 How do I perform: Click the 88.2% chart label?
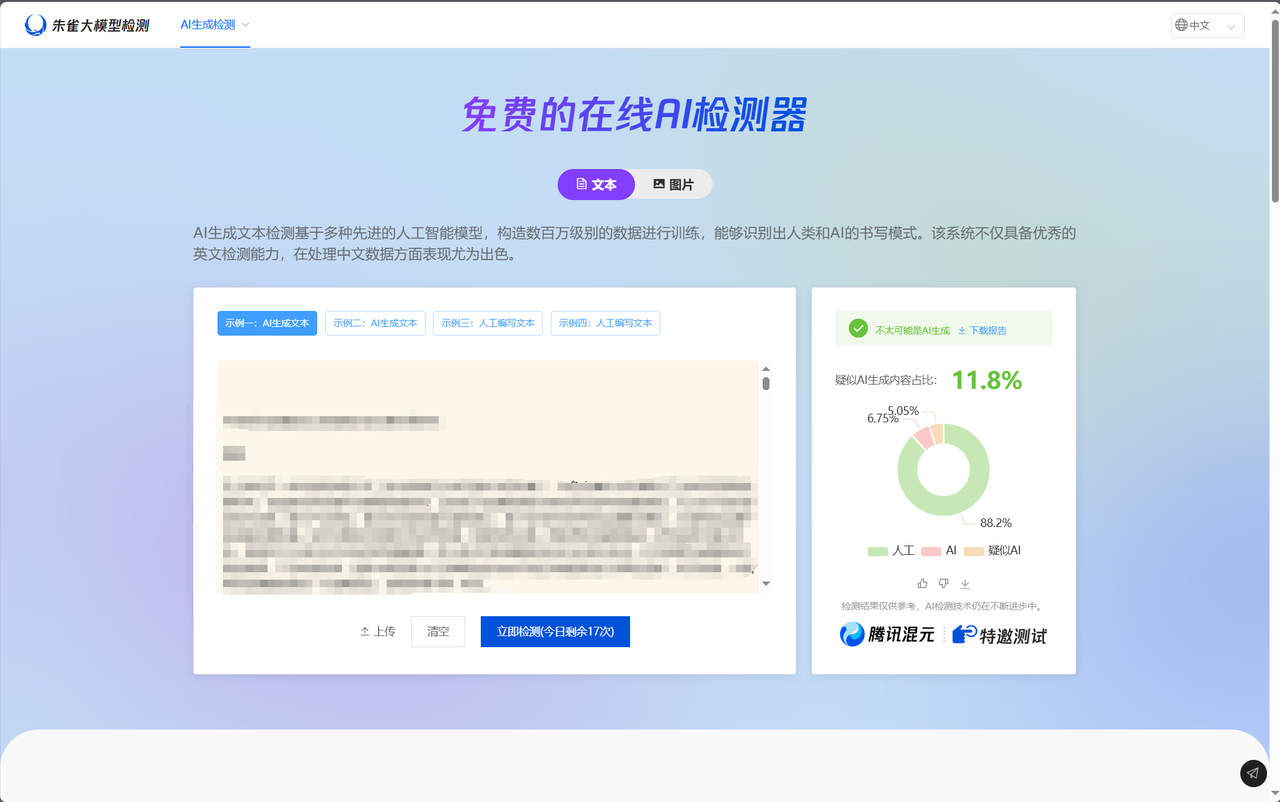pyautogui.click(x=996, y=523)
